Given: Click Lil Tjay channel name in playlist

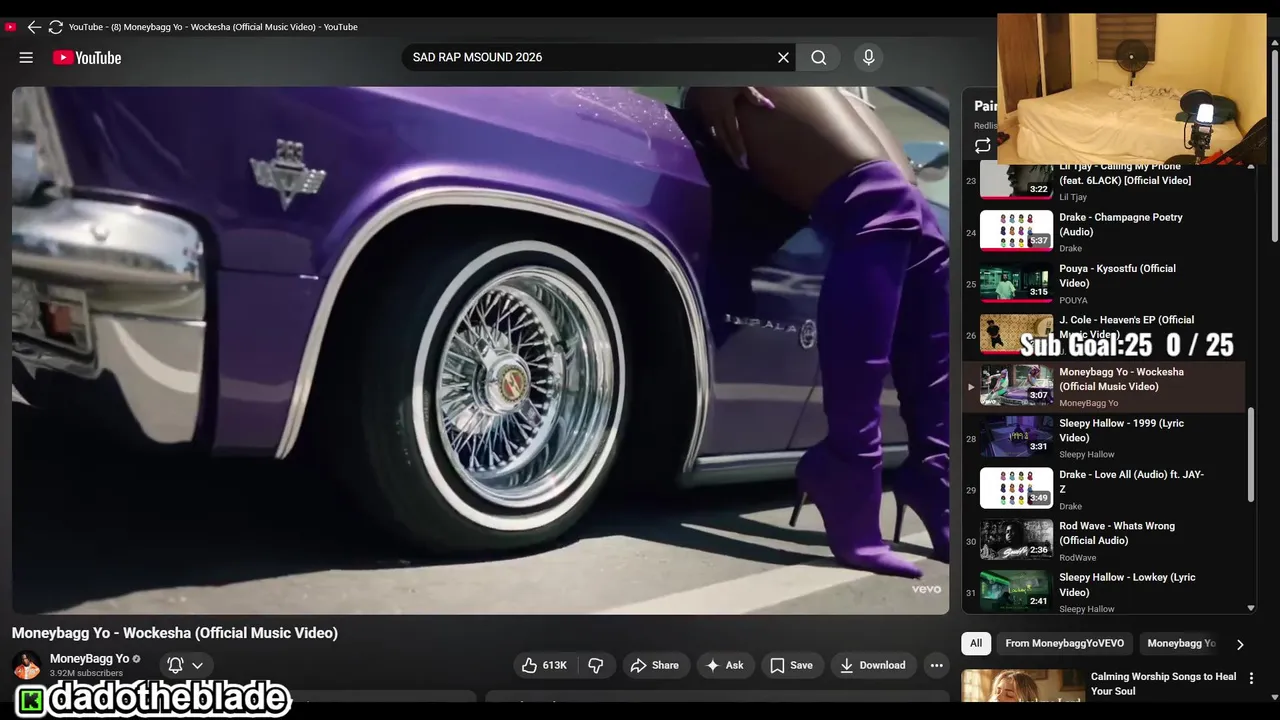Looking at the screenshot, I should coord(1073,197).
